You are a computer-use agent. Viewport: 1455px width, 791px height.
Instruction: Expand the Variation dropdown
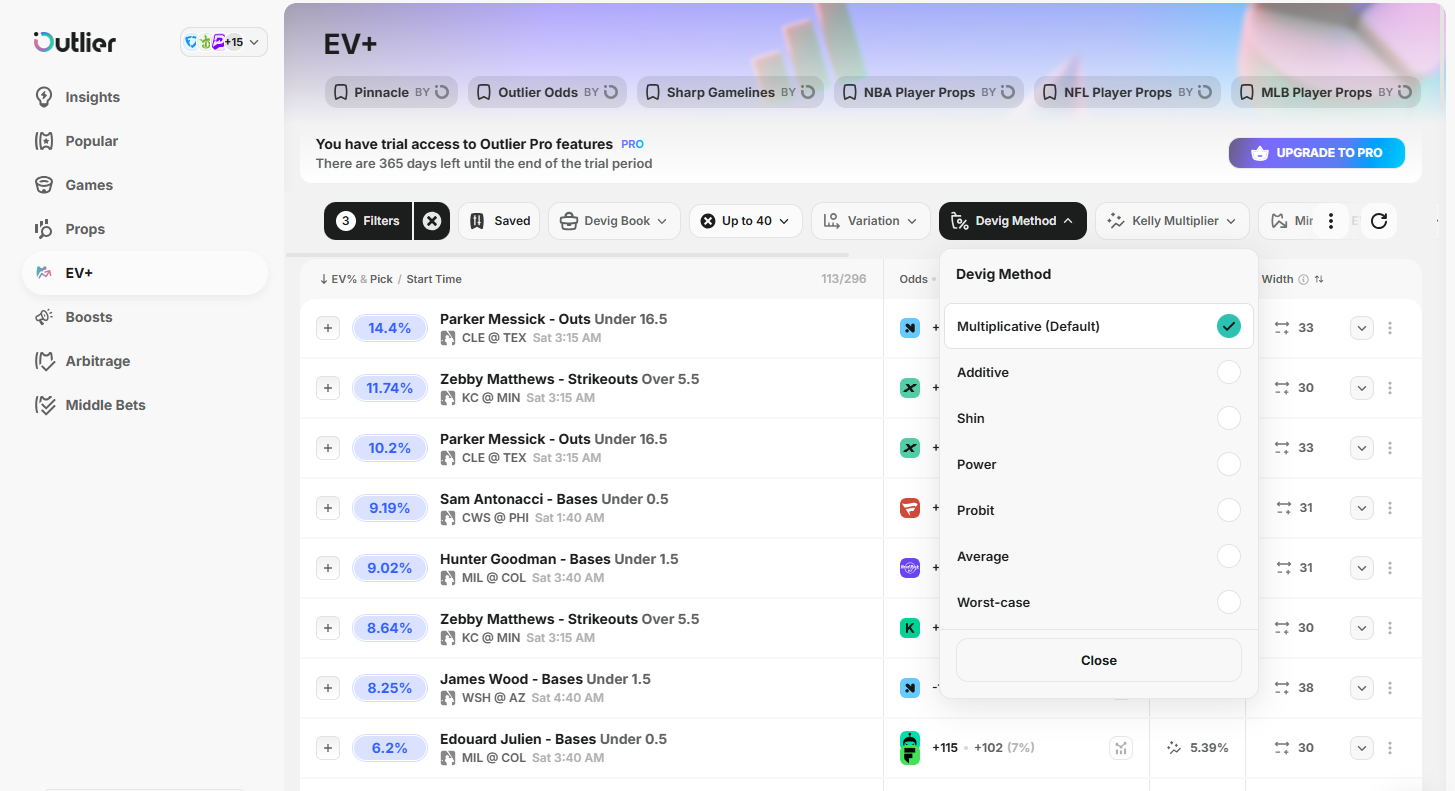click(x=870, y=221)
